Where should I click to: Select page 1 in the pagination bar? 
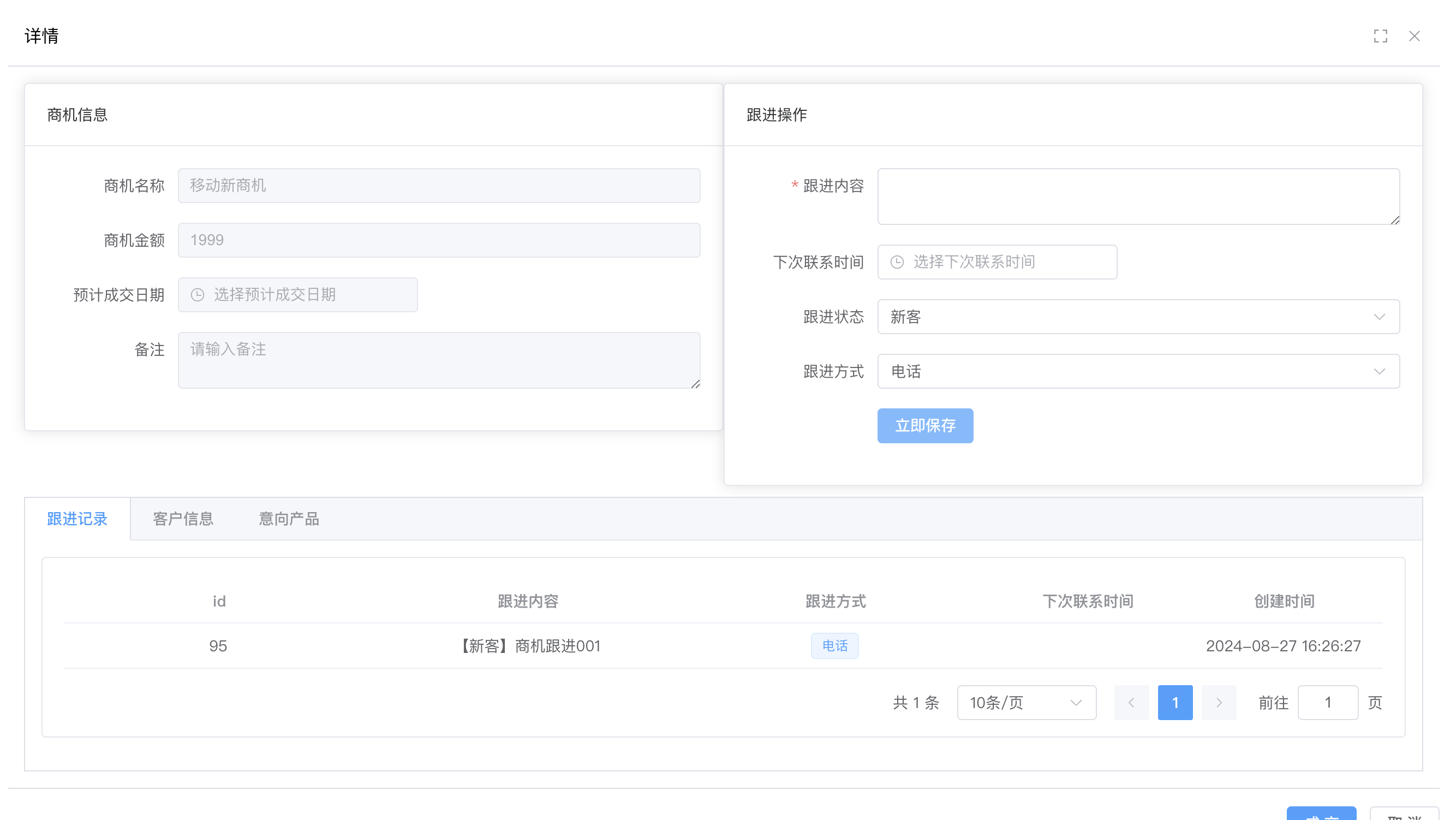tap(1174, 703)
